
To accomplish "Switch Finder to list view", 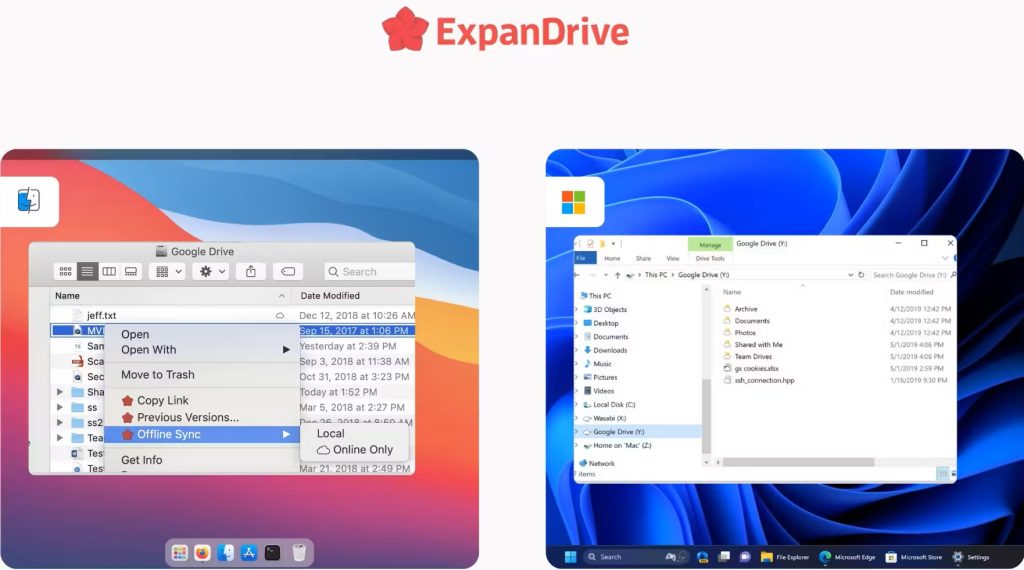I will [87, 272].
